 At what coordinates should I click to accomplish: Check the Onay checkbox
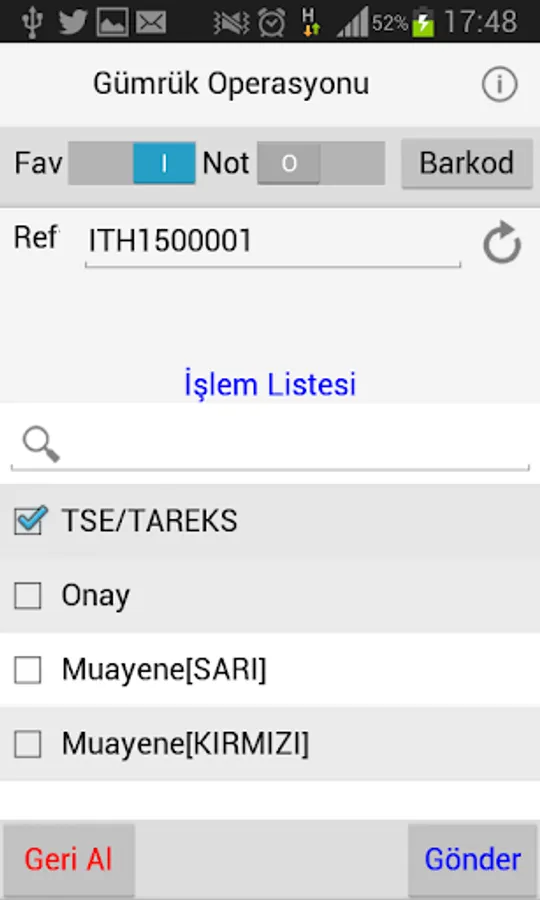click(28, 596)
